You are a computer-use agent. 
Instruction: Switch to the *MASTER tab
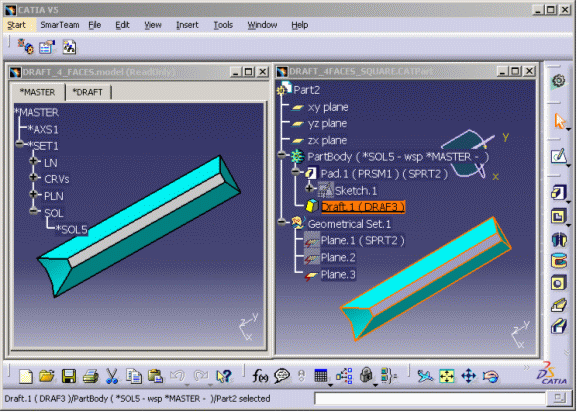[x=38, y=92]
